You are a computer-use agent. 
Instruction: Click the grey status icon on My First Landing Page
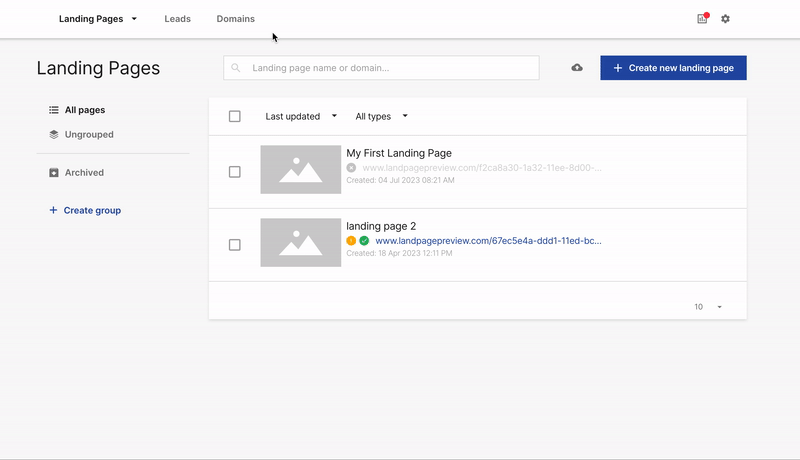click(351, 168)
